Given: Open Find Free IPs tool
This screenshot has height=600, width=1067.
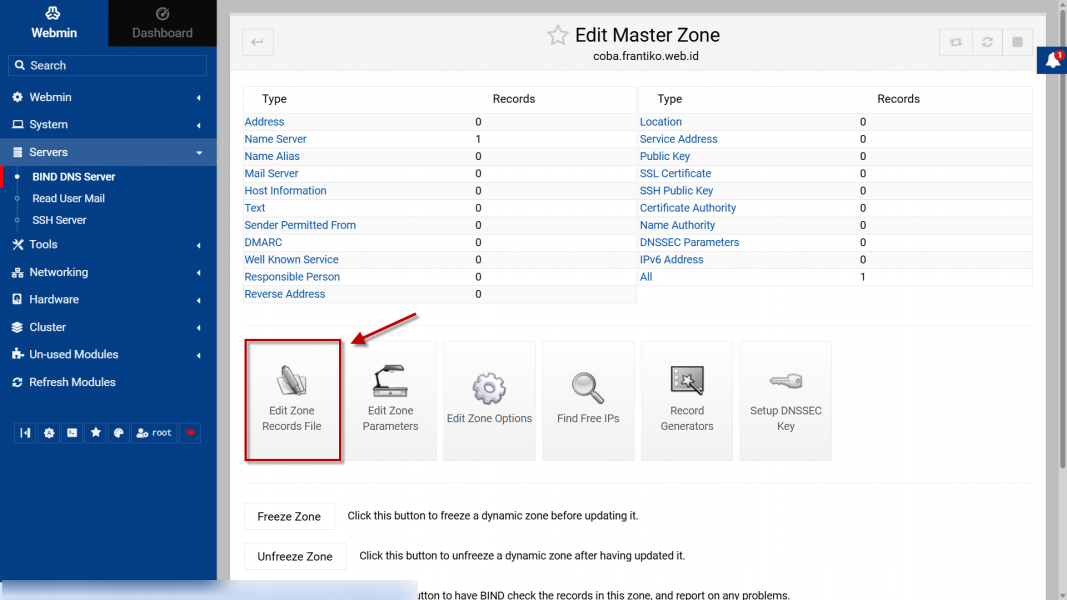Looking at the screenshot, I should (588, 400).
